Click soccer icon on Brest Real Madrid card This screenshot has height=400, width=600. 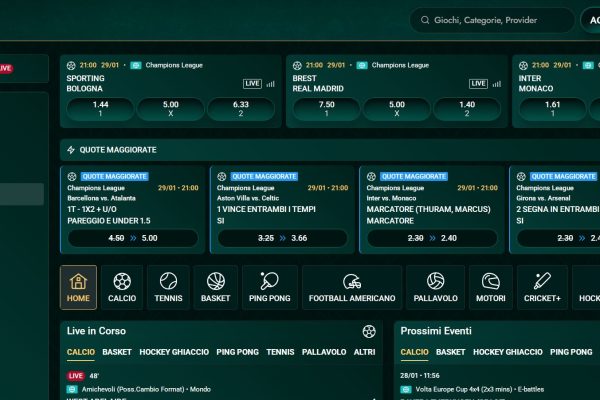tap(297, 65)
